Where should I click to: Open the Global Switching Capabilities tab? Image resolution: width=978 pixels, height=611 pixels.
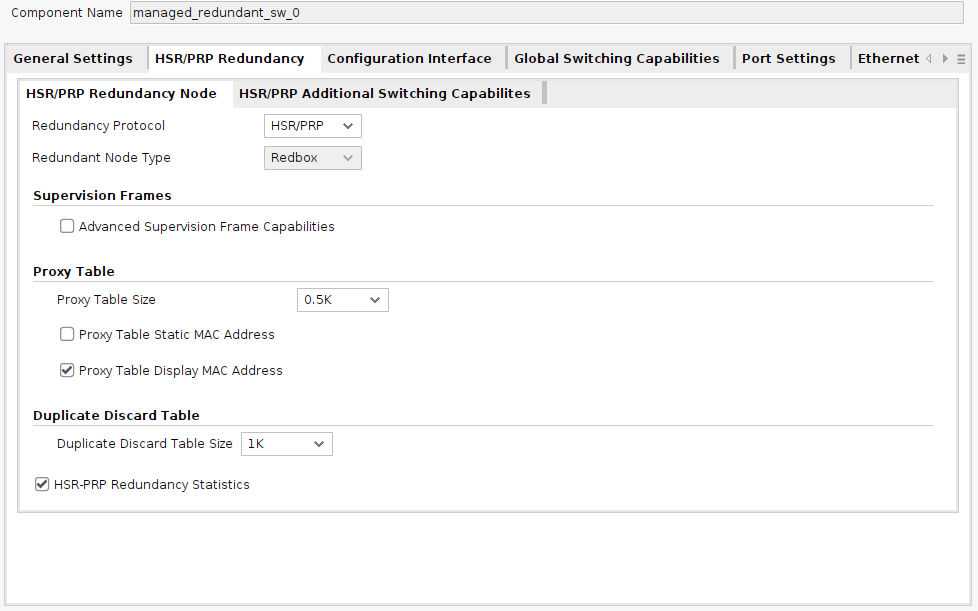pos(616,59)
